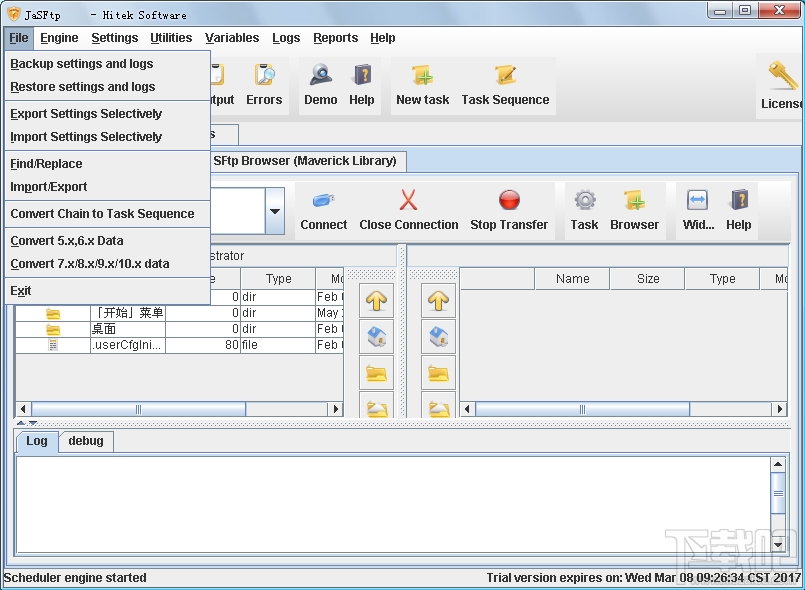
Task: Choose Exit from File menu
Action: click(x=107, y=291)
